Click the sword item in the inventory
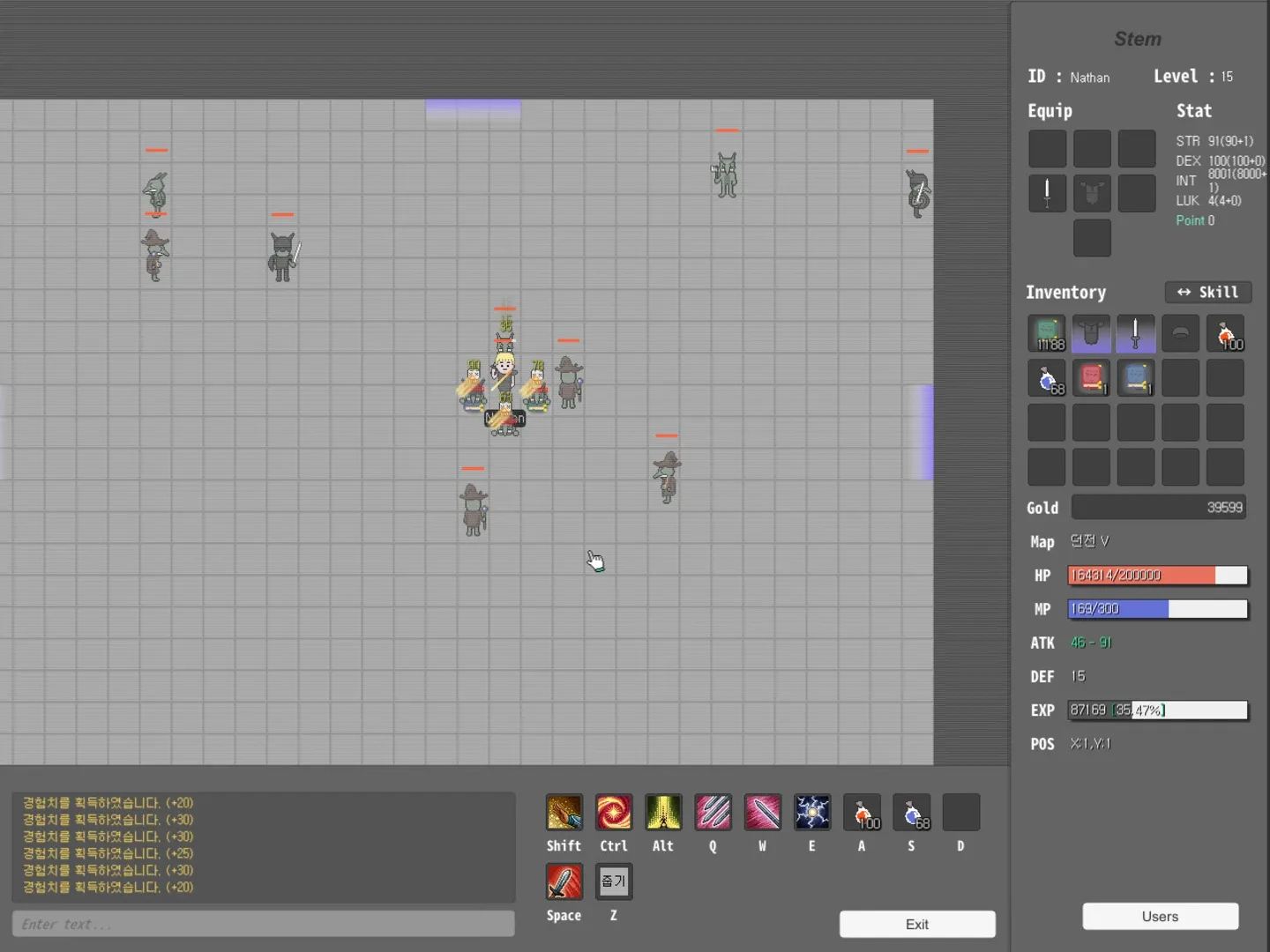 [x=1136, y=333]
